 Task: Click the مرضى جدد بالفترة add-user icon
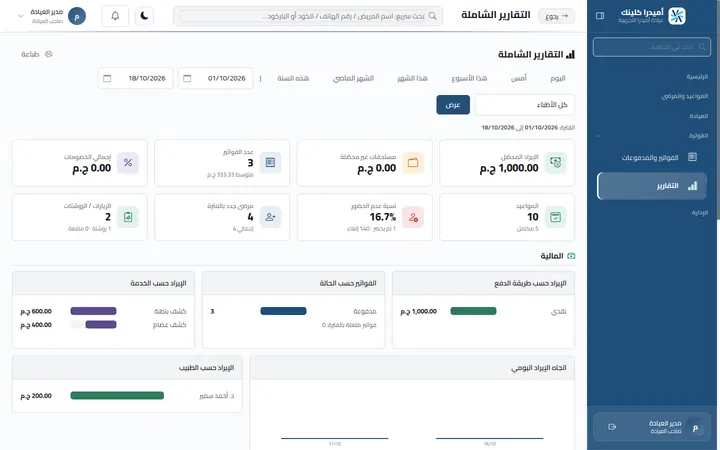(x=270, y=217)
